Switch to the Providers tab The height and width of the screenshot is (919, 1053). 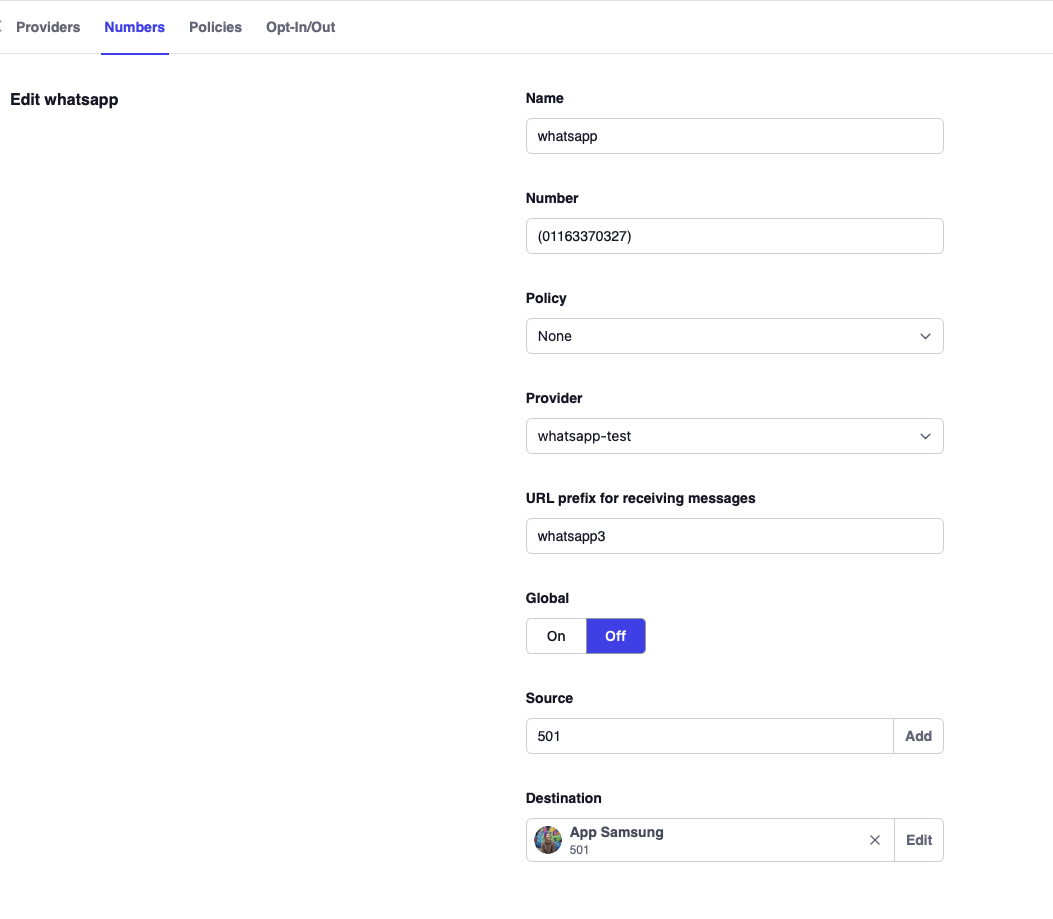pyautogui.click(x=47, y=27)
